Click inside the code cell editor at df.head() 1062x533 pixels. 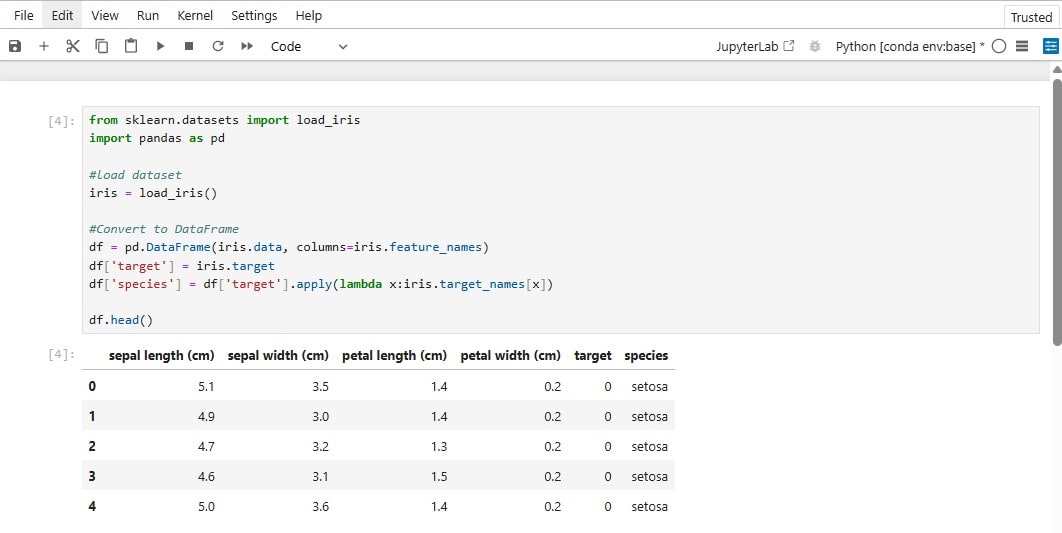tap(121, 320)
